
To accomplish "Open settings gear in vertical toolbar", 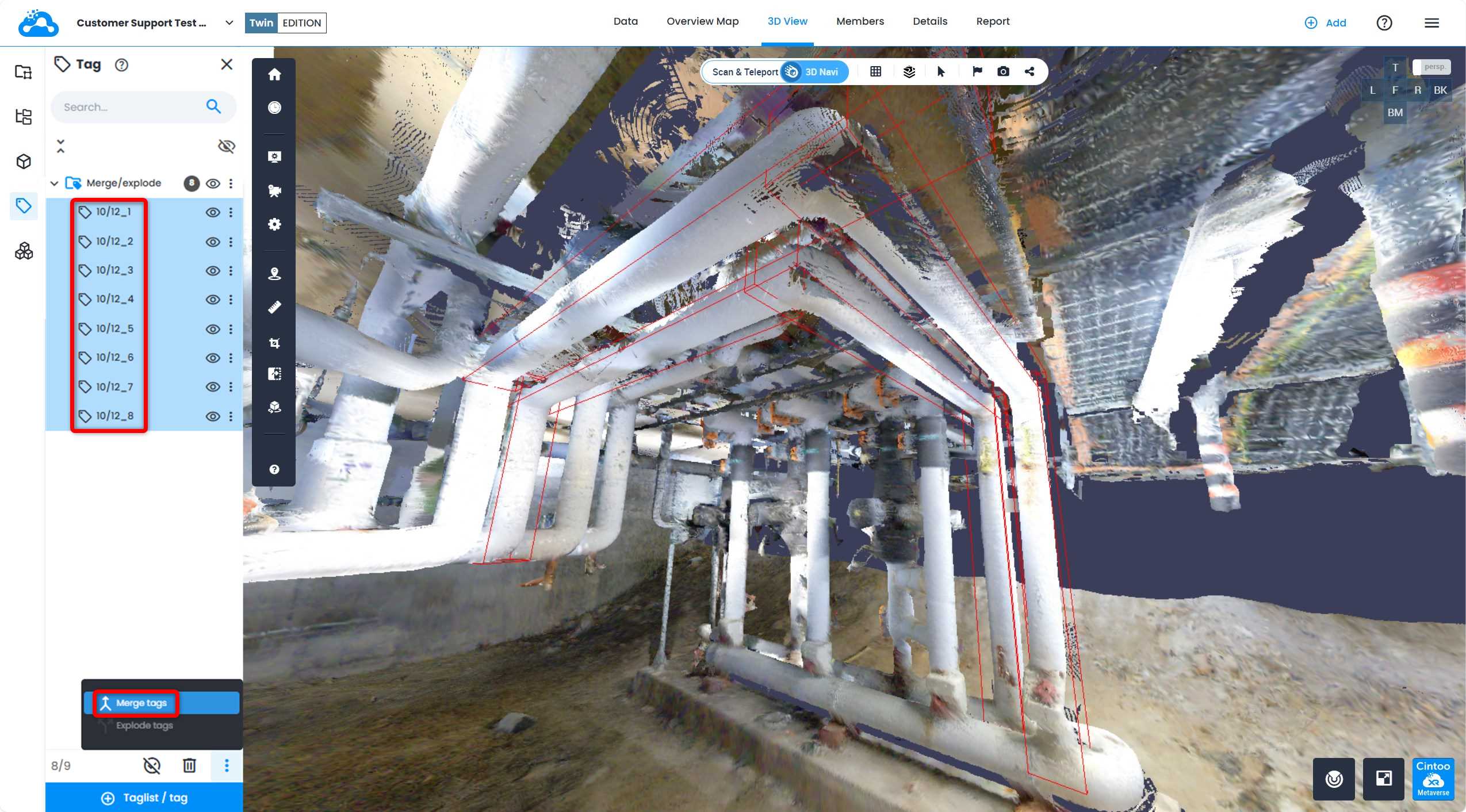I will [274, 224].
